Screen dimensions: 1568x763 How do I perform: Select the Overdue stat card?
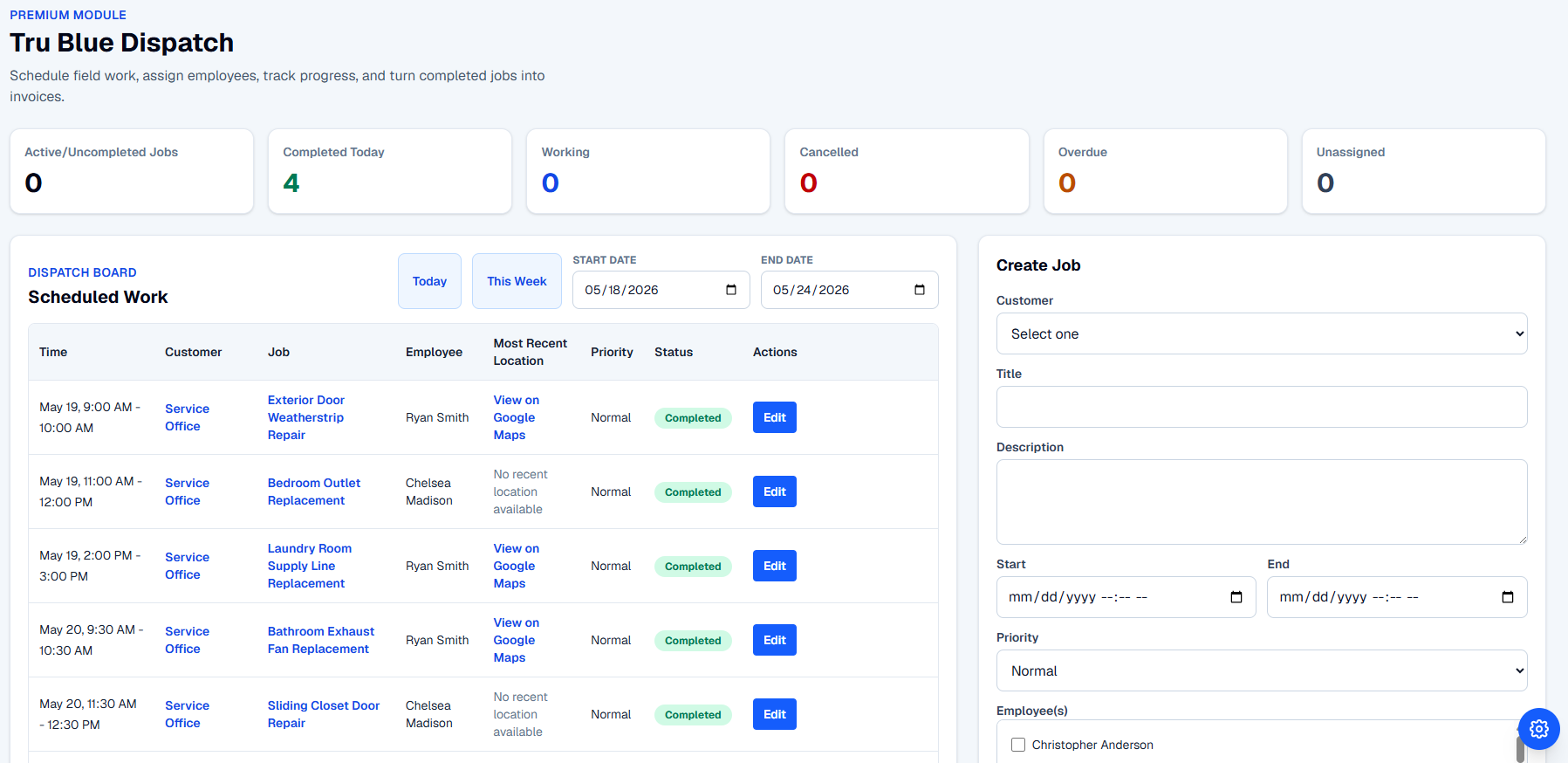point(1166,171)
